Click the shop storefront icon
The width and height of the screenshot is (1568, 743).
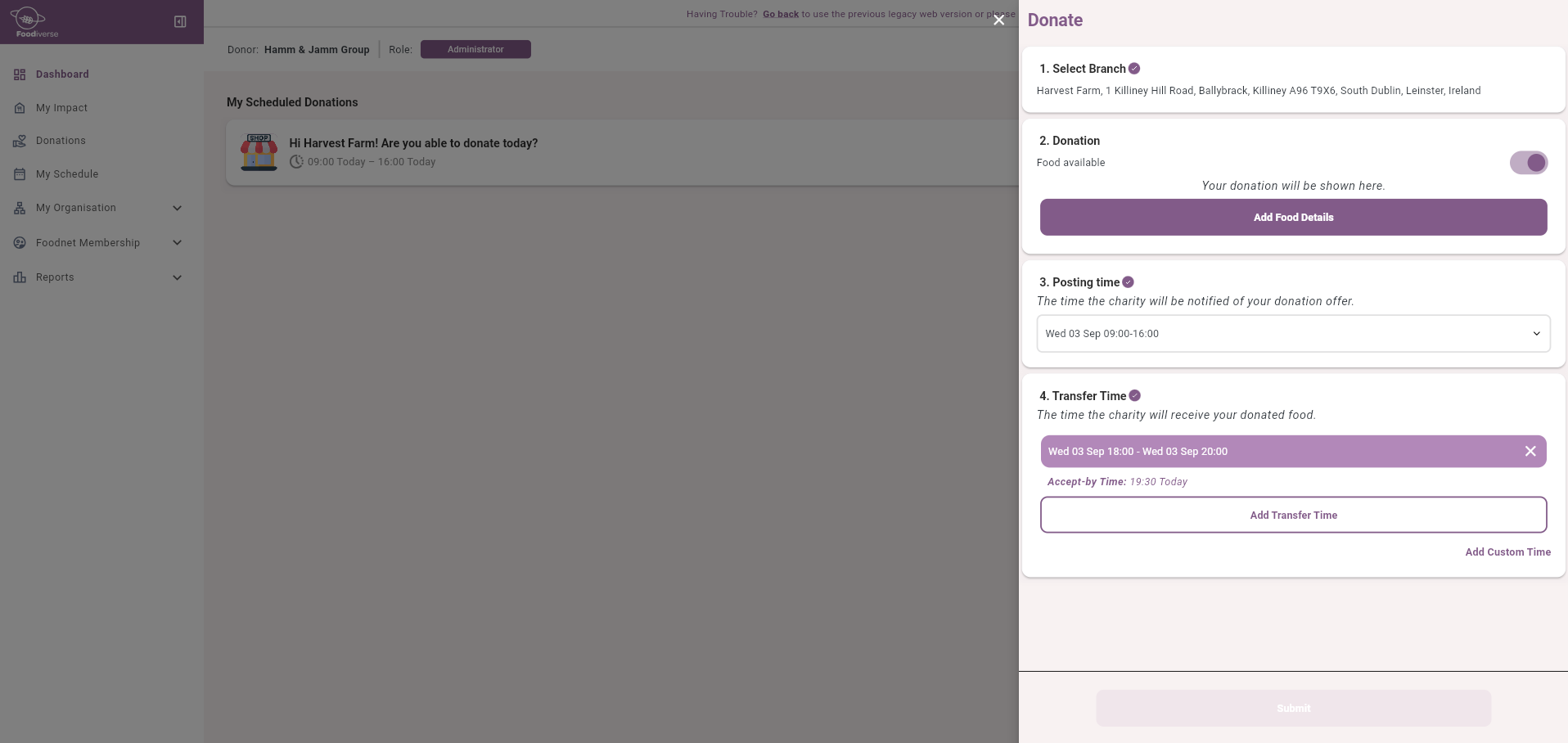click(259, 152)
